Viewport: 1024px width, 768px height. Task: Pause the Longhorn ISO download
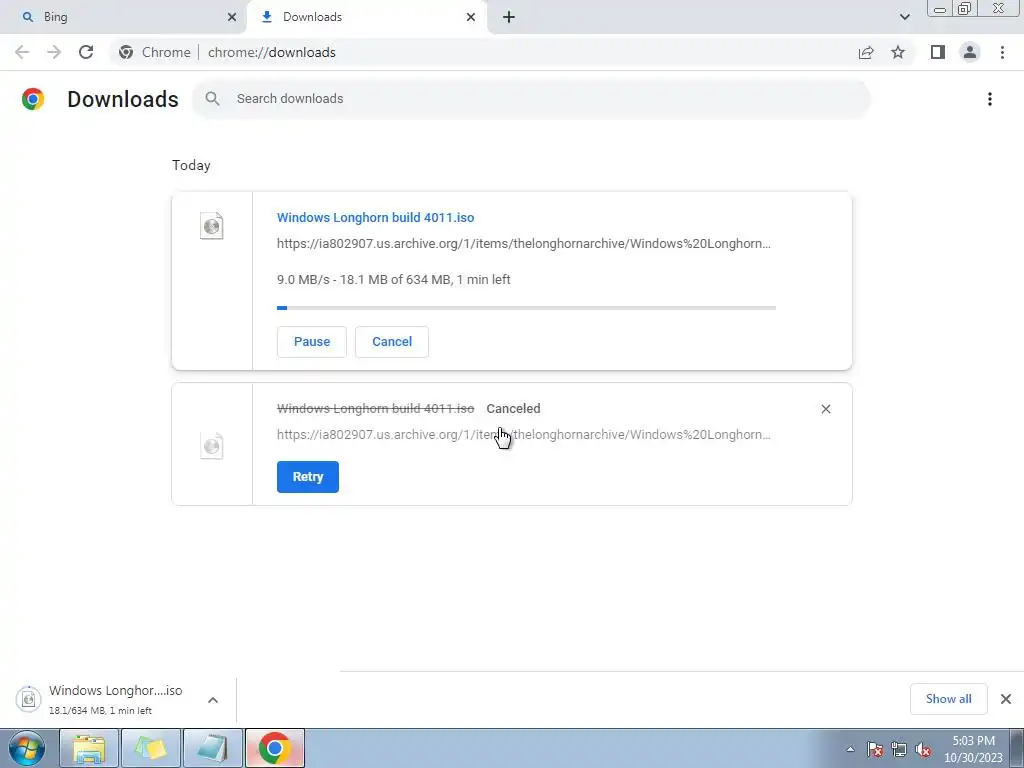tap(312, 342)
